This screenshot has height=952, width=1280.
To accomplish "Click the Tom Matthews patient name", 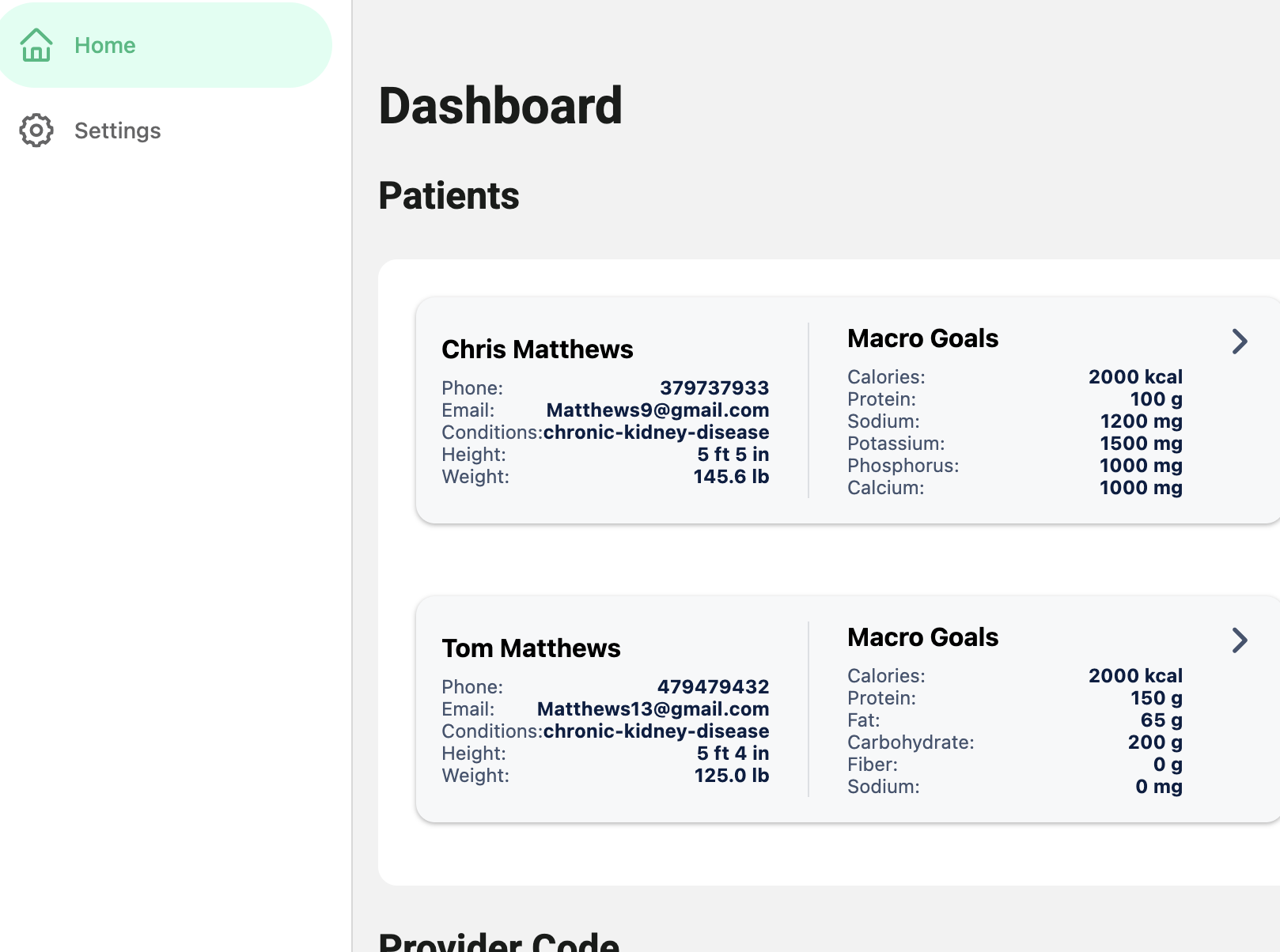I will pos(531,648).
